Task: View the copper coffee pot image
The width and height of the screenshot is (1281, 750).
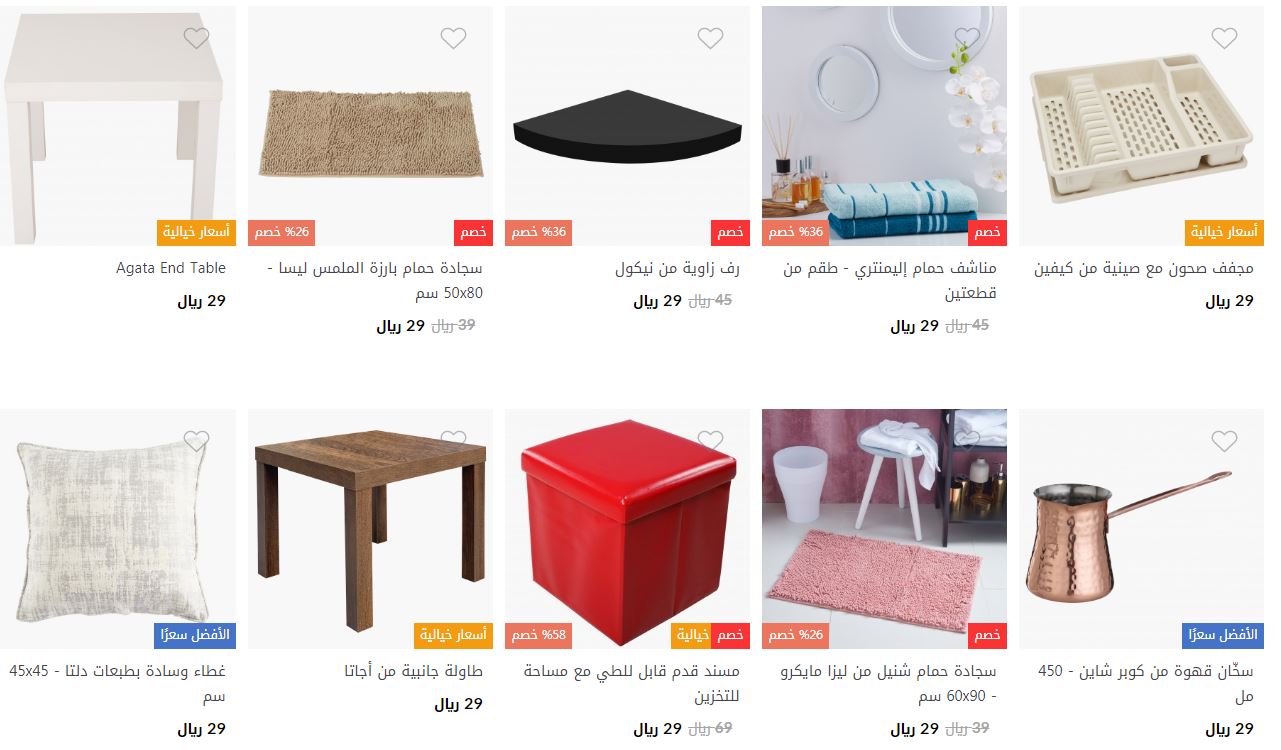Action: (x=1141, y=529)
